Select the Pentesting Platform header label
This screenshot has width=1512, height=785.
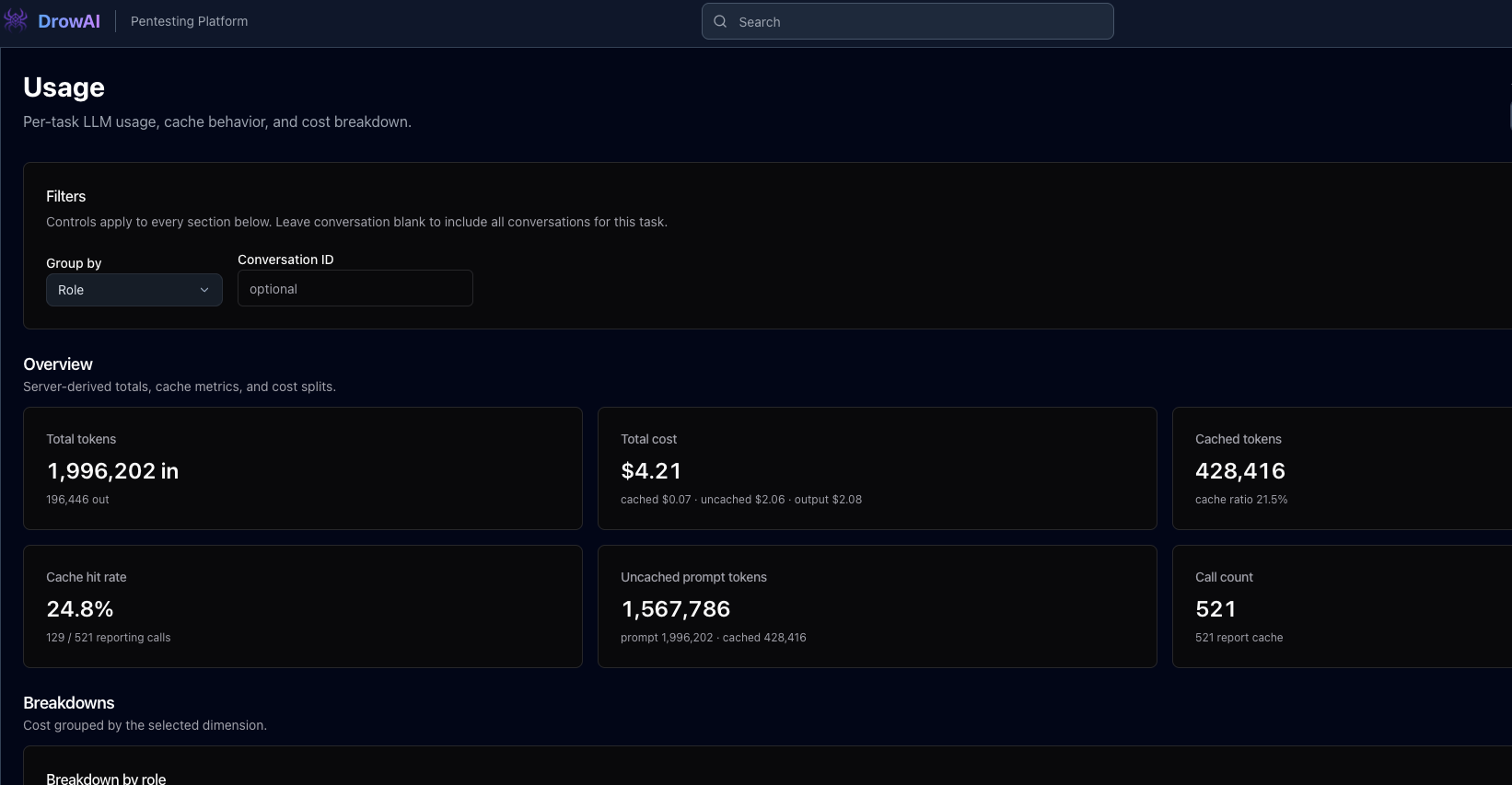[x=189, y=21]
